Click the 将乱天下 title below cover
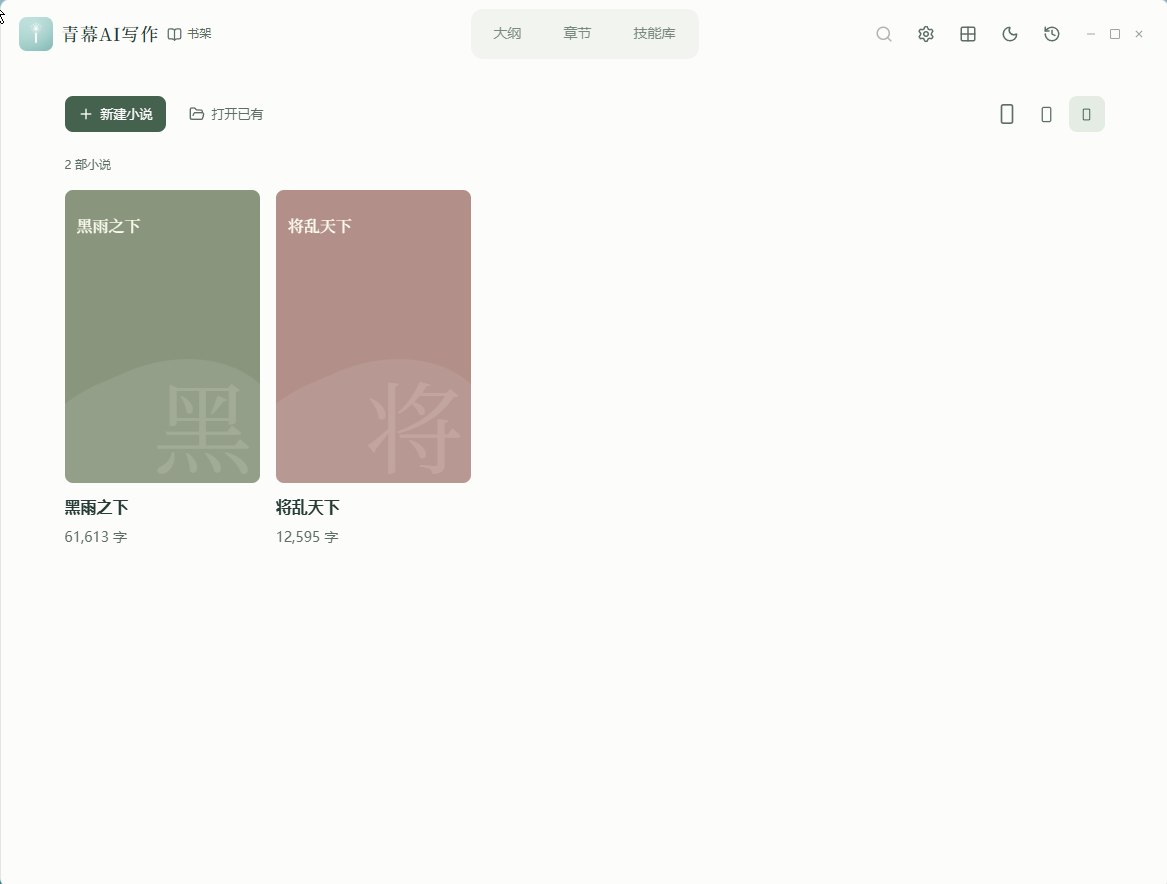 pyautogui.click(x=308, y=507)
